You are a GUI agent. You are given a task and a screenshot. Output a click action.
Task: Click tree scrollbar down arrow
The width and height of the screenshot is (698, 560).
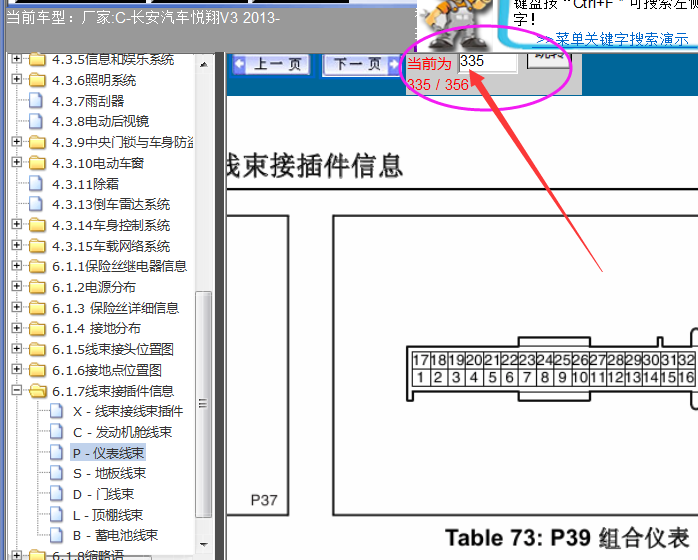click(204, 544)
